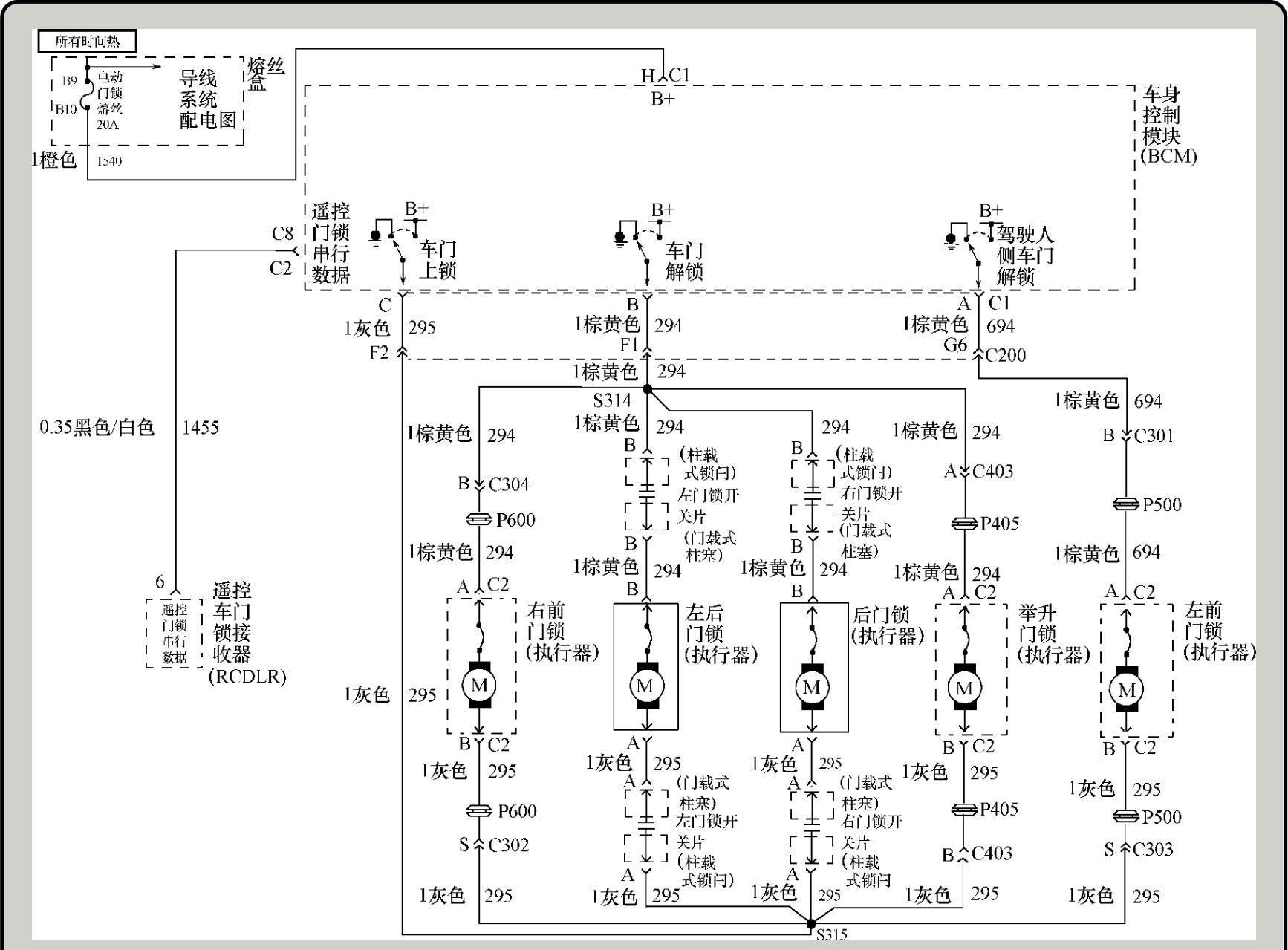The height and width of the screenshot is (950, 1288).
Task: Click the 右前门锁 (执行器) label
Action: pyautogui.click(x=562, y=631)
